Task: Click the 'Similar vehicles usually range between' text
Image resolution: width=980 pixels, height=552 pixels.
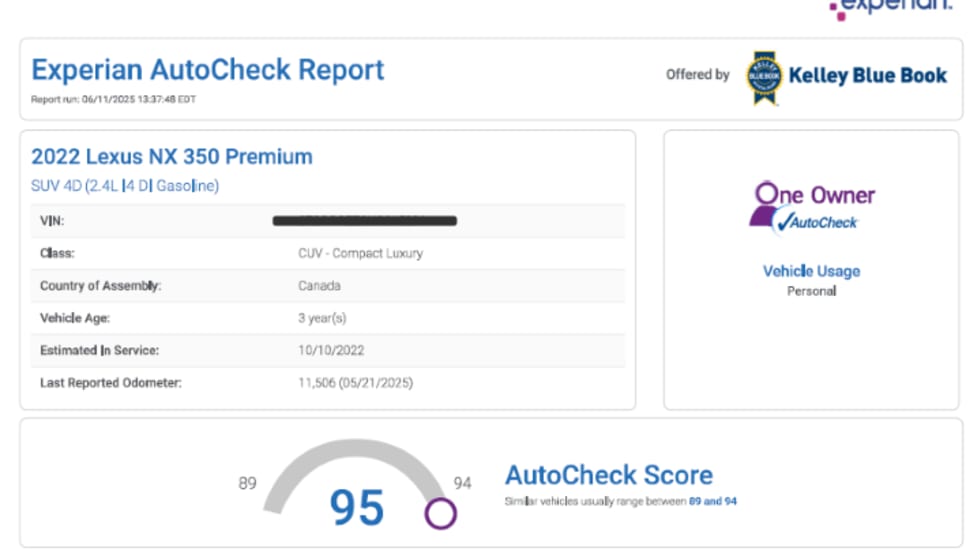Action: click(596, 501)
